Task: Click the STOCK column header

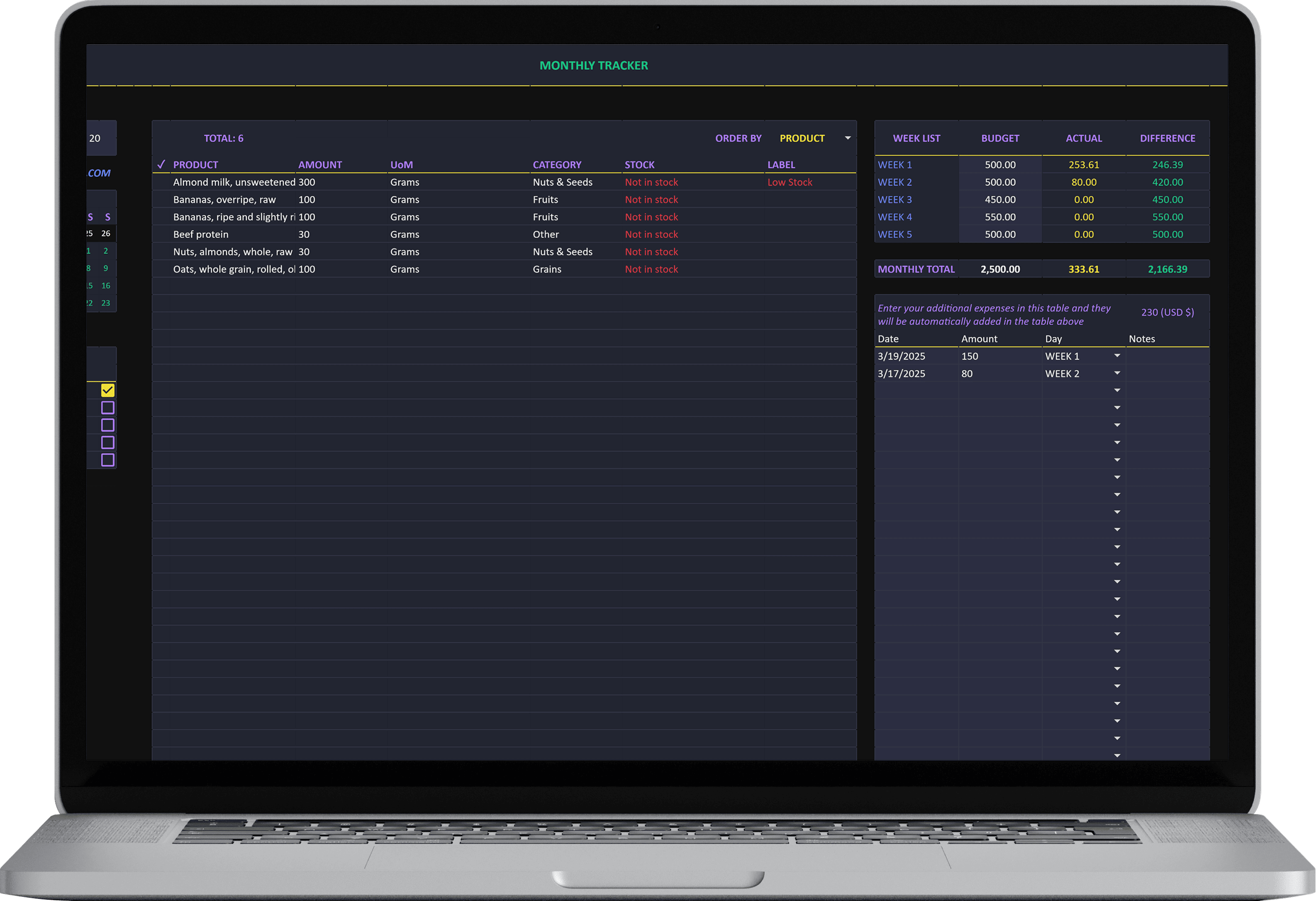Action: [639, 165]
